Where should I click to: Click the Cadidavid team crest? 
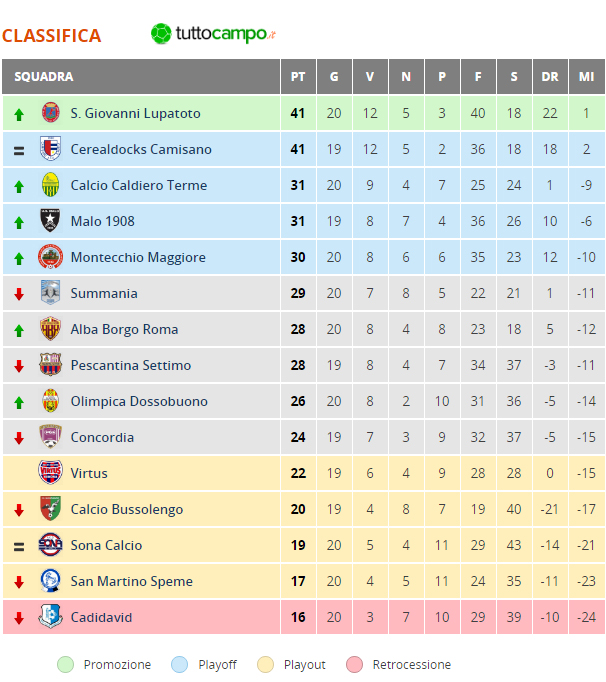pyautogui.click(x=50, y=616)
